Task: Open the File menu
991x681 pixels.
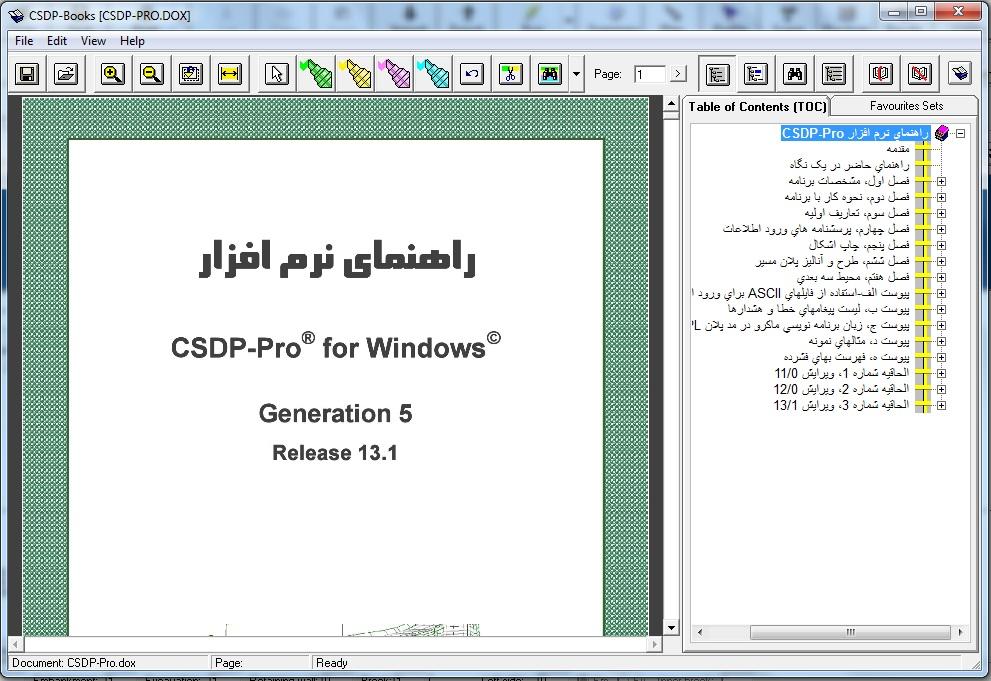Action: [x=24, y=41]
